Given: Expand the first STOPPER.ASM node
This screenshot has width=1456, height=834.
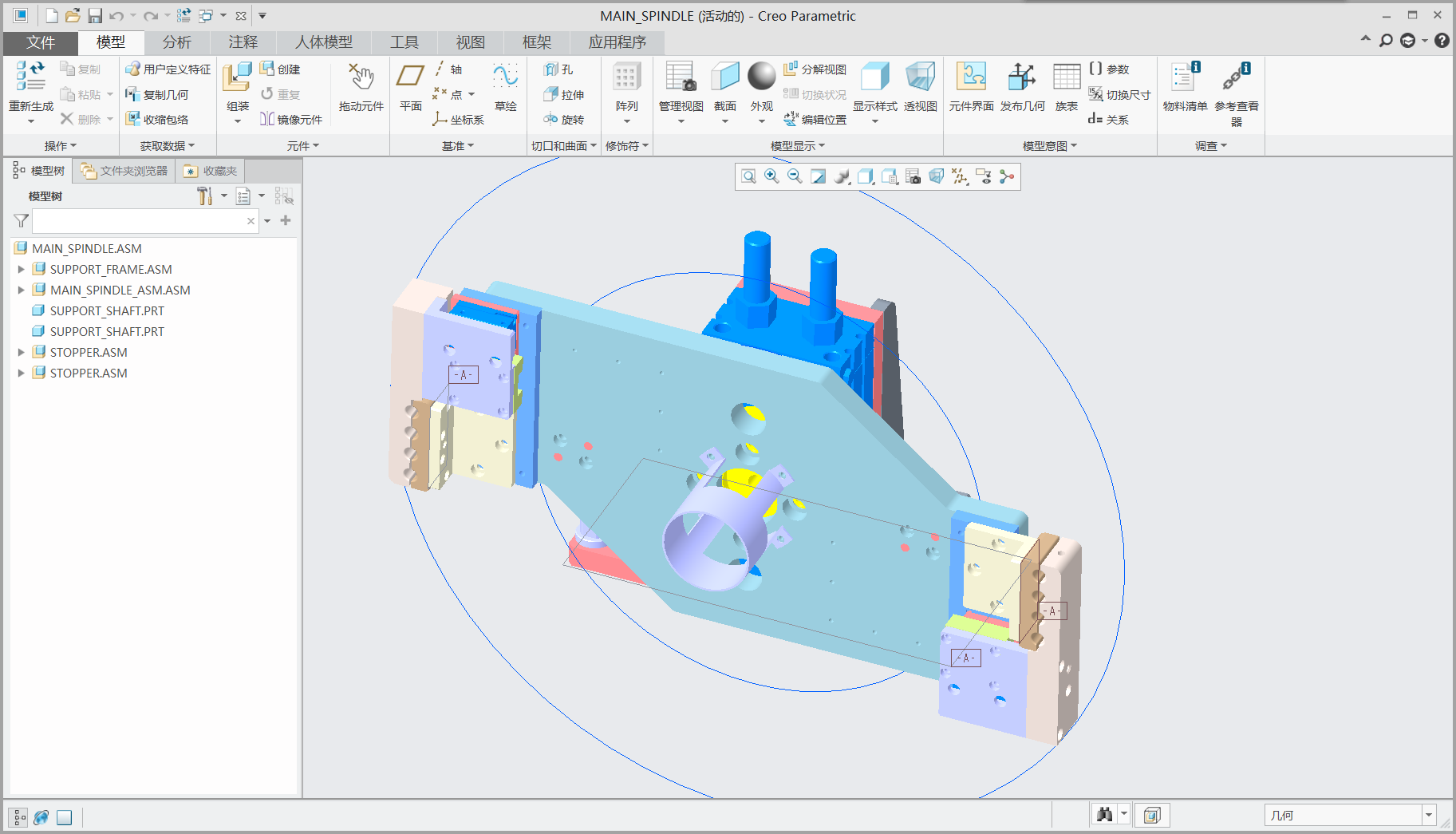Looking at the screenshot, I should coord(22,353).
